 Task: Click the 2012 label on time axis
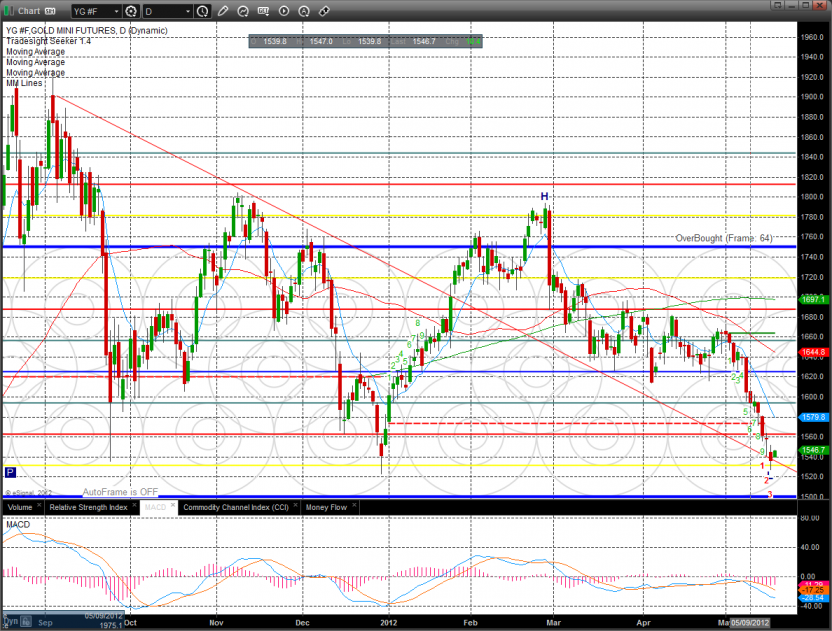[388, 623]
